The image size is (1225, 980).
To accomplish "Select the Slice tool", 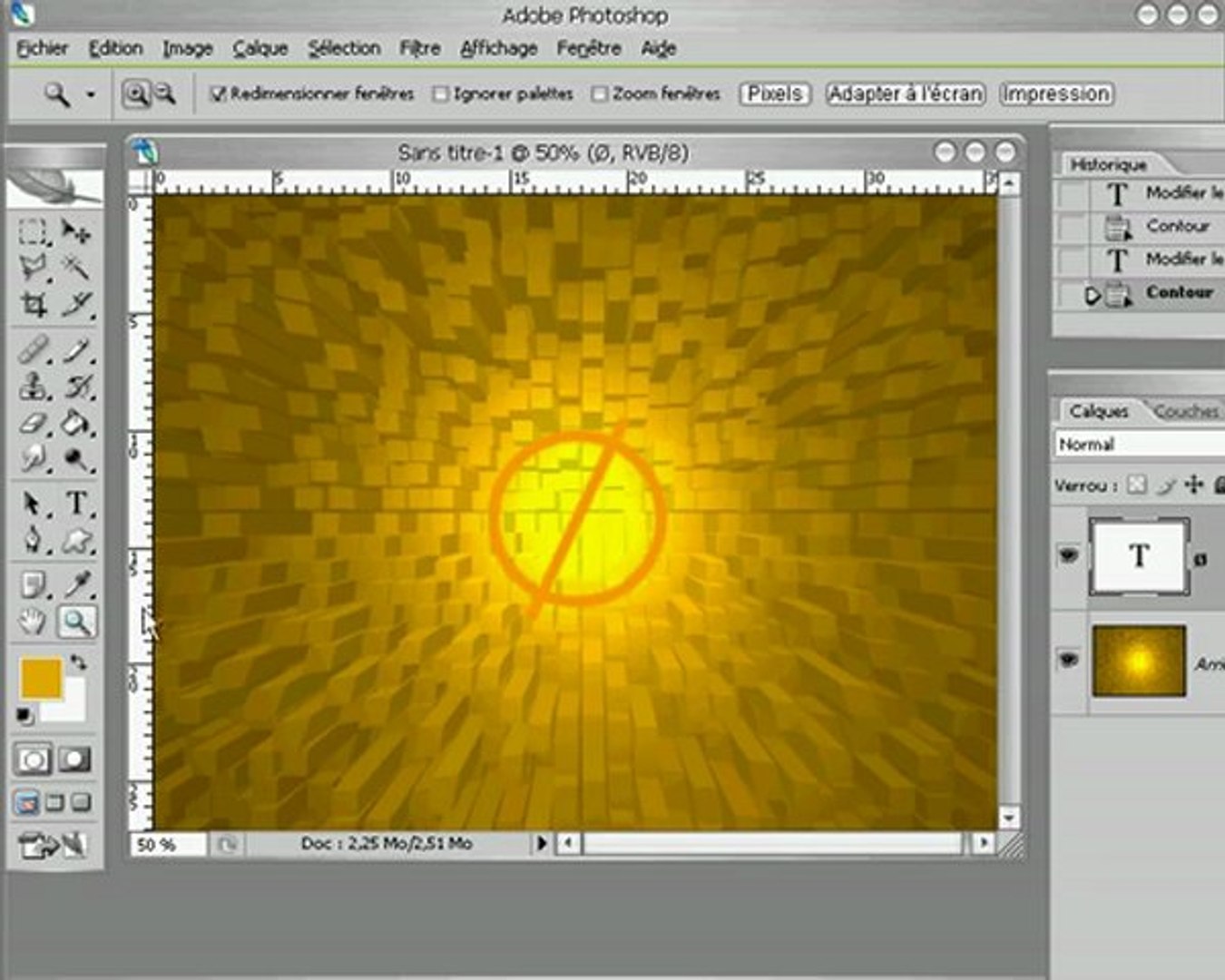I will tap(76, 305).
